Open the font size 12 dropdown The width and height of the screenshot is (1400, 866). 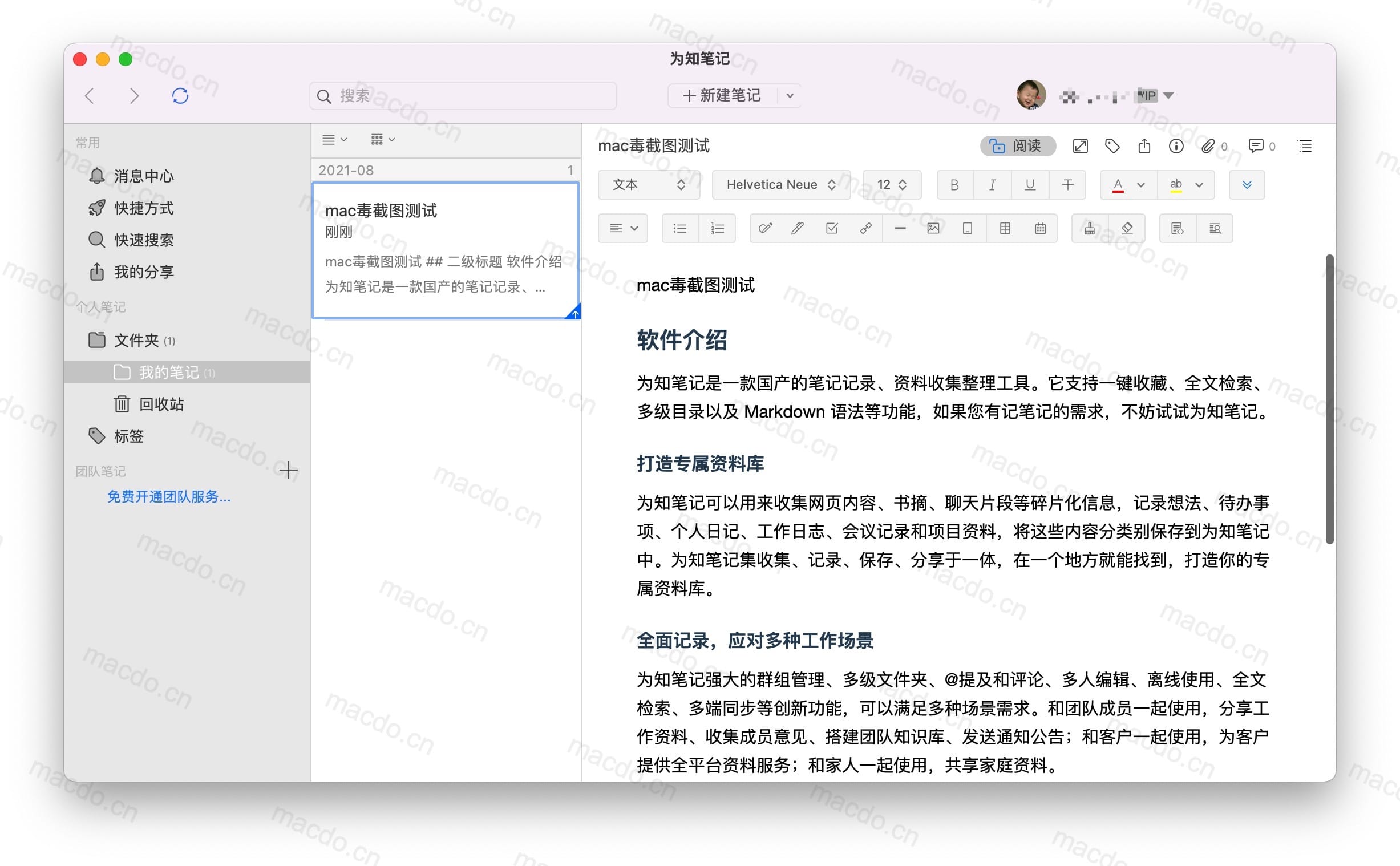click(892, 185)
